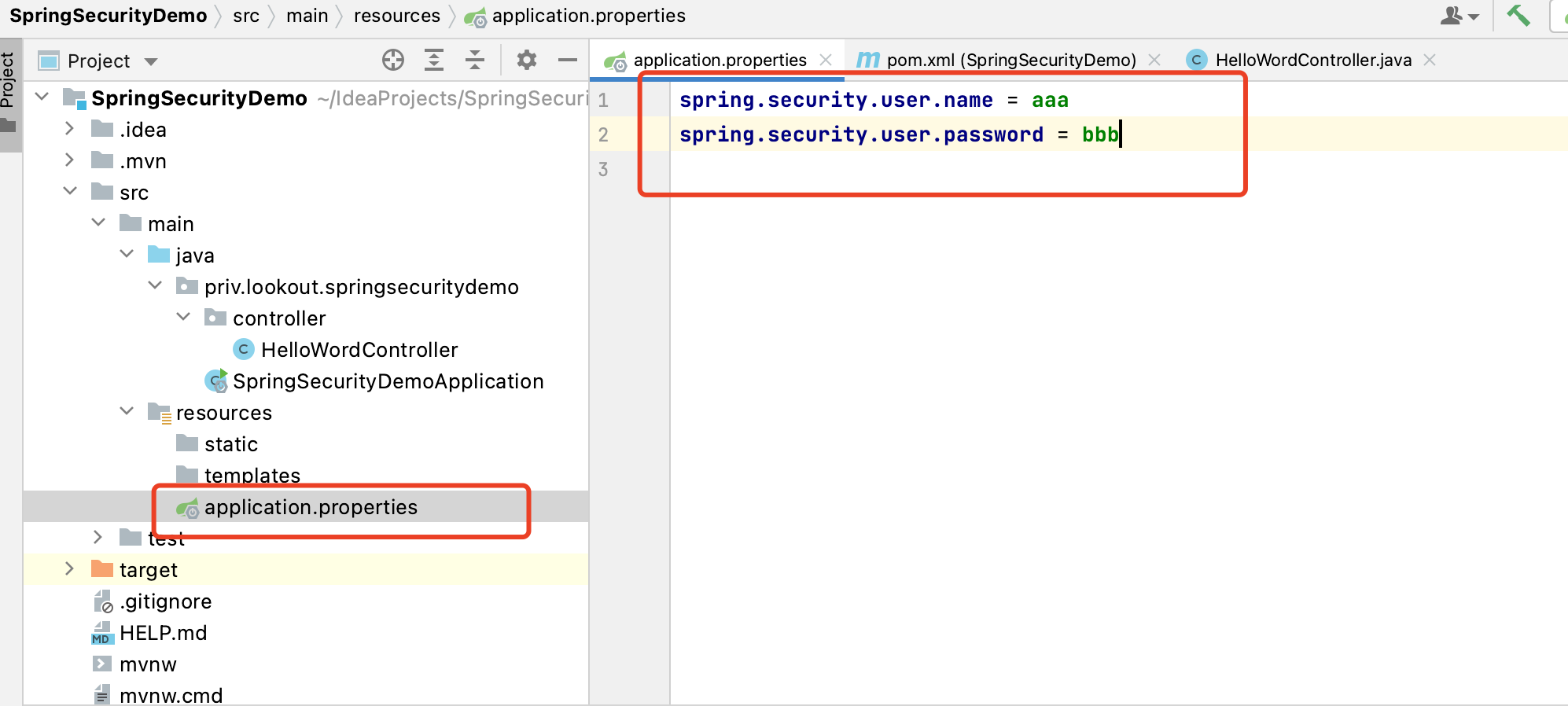Screen dimensions: 1568x706
Task: Click main in the breadcrumb bar
Action: [307, 16]
